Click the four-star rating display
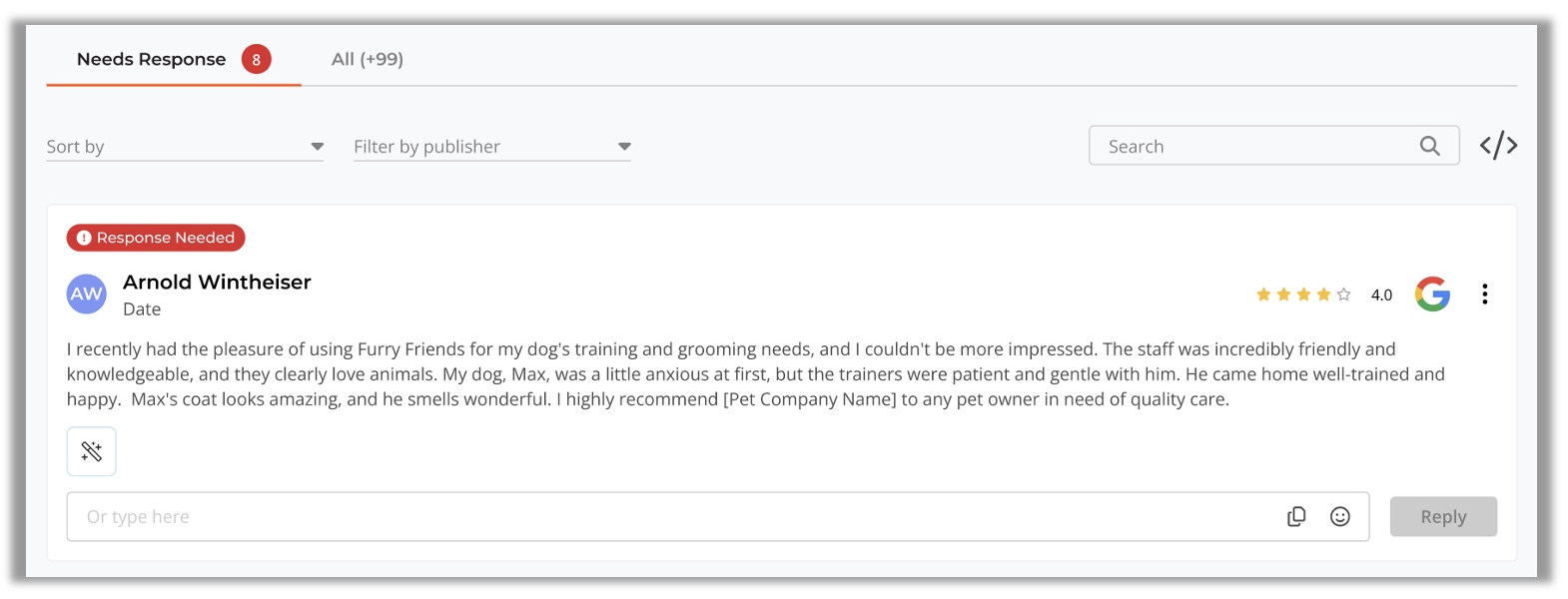Image resolution: width=1568 pixels, height=599 pixels. point(1303,295)
